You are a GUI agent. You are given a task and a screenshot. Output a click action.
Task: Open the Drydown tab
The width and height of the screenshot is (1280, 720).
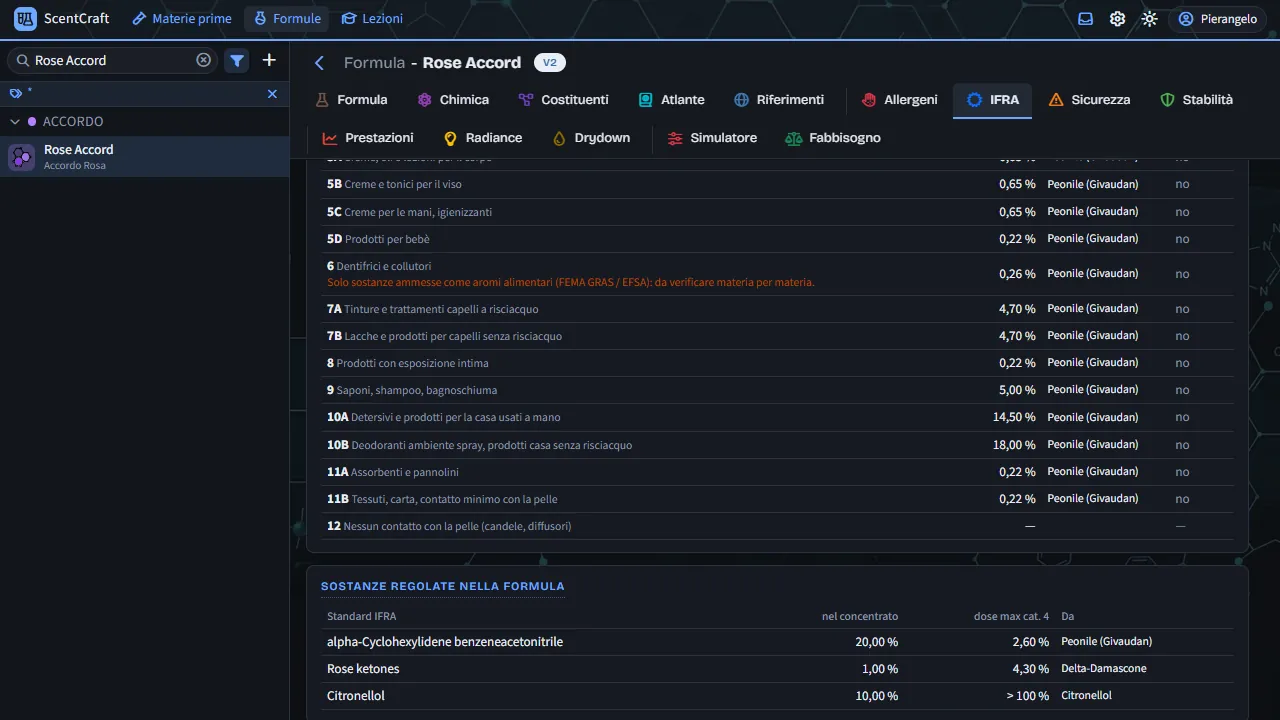590,138
